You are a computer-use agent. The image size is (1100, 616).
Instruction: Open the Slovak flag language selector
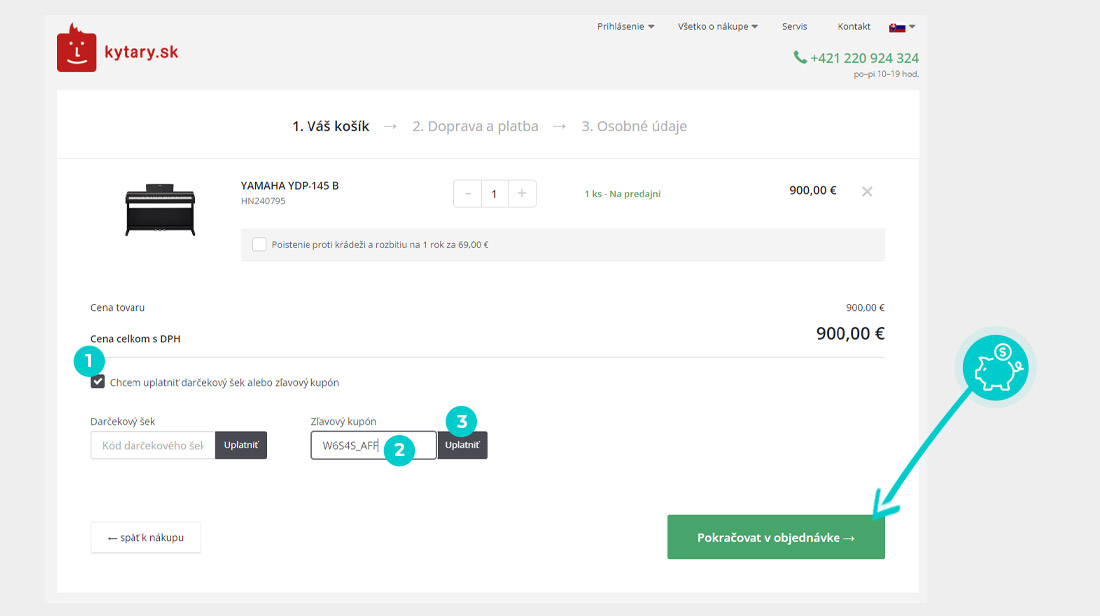[902, 27]
